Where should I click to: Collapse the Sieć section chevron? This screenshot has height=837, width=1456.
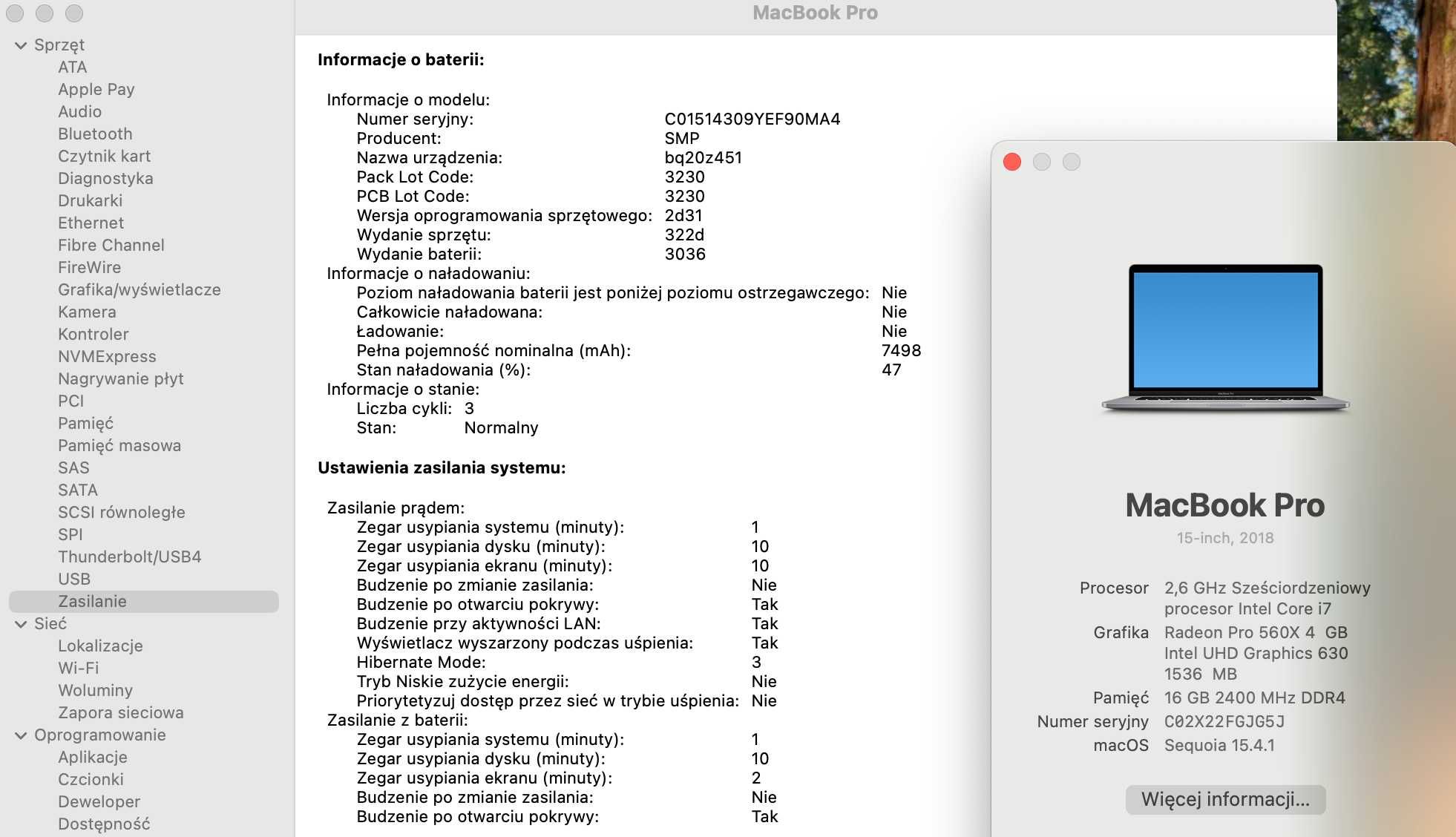[21, 624]
